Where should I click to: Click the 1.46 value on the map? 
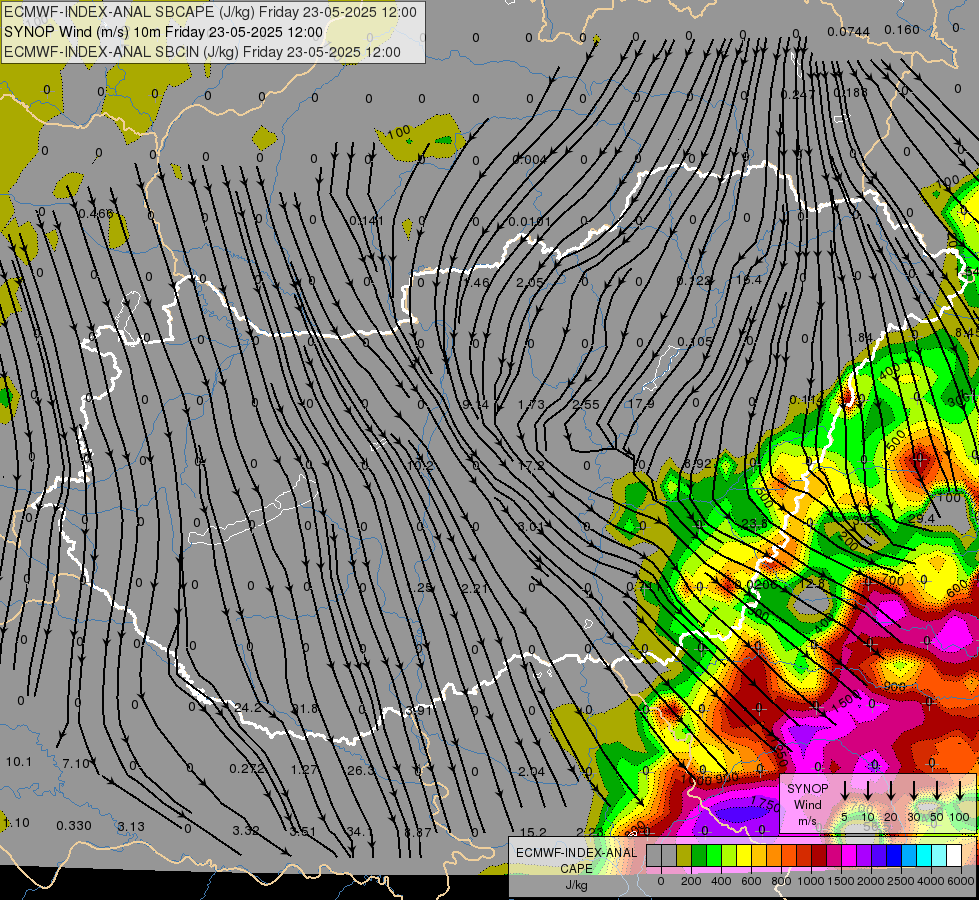(476, 282)
